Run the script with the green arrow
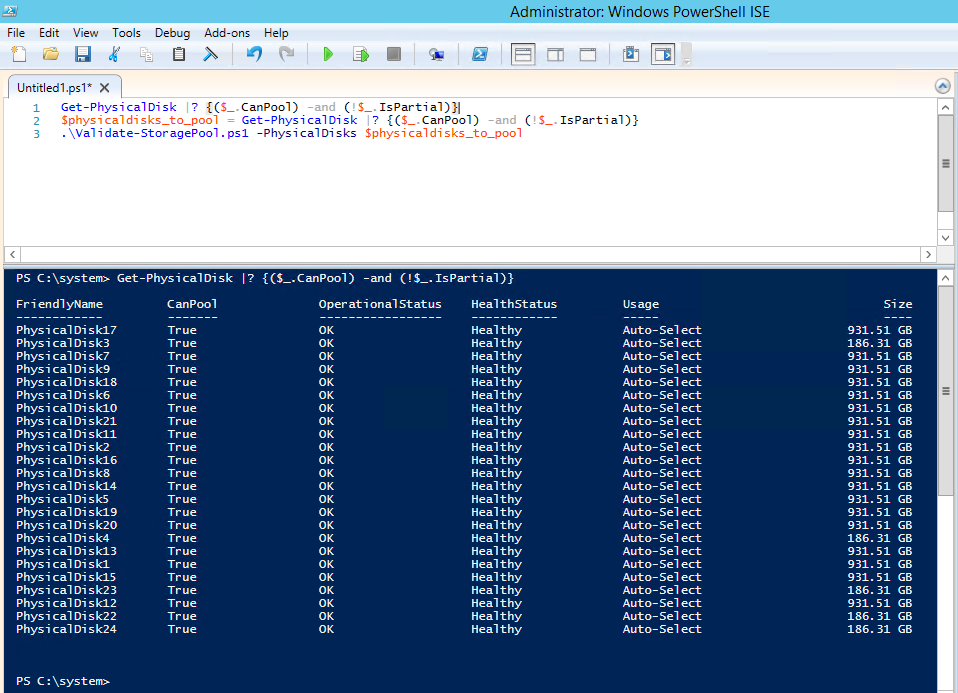958x693 pixels. [328, 54]
